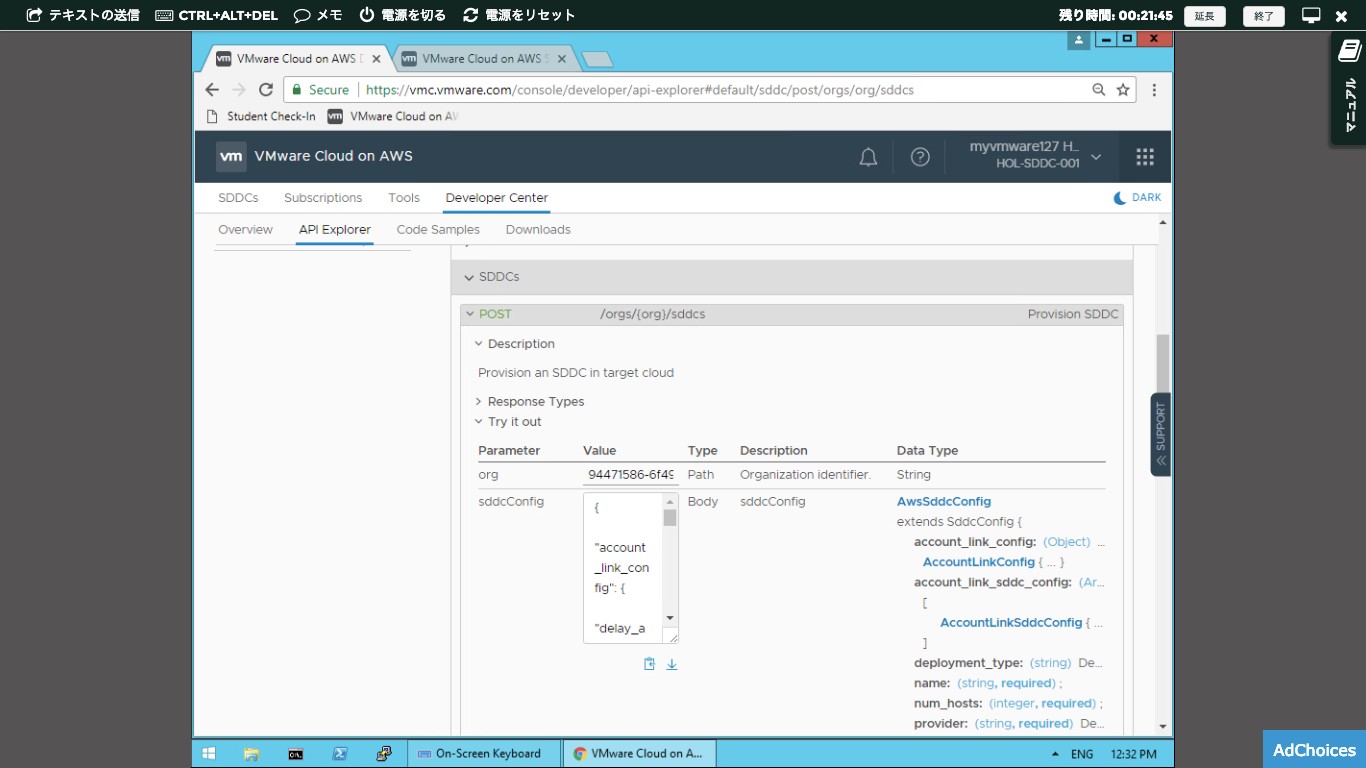Open the Code Samples sub-tab
This screenshot has width=1366, height=768.
tap(438, 230)
